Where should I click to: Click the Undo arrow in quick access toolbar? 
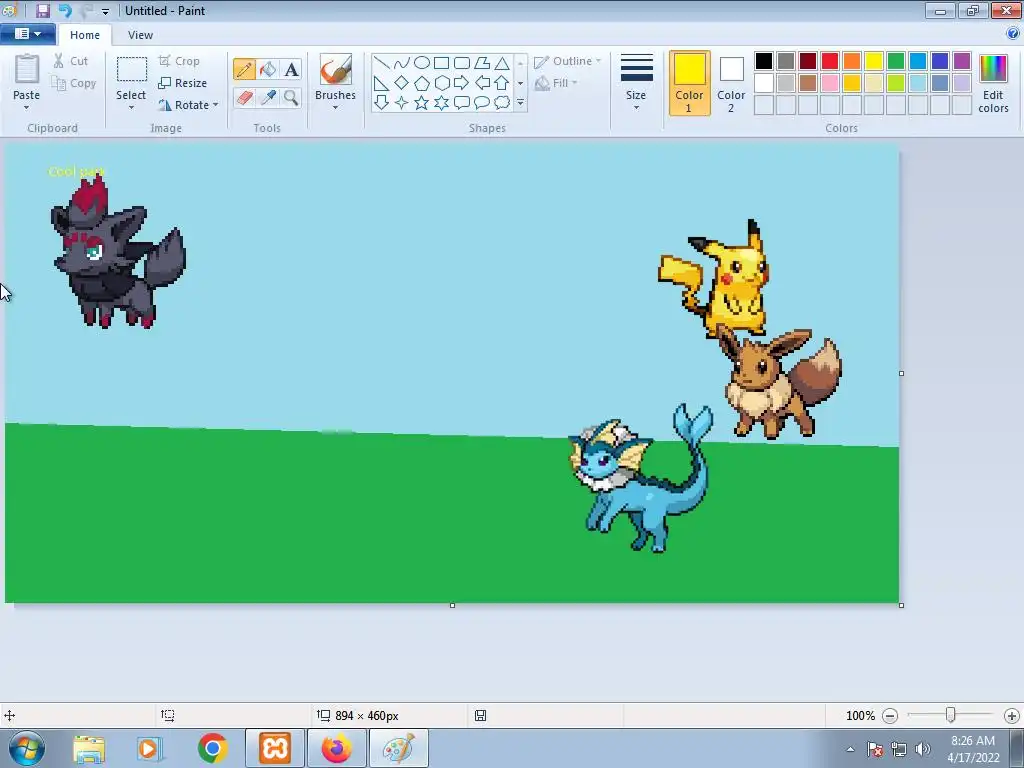pos(65,10)
